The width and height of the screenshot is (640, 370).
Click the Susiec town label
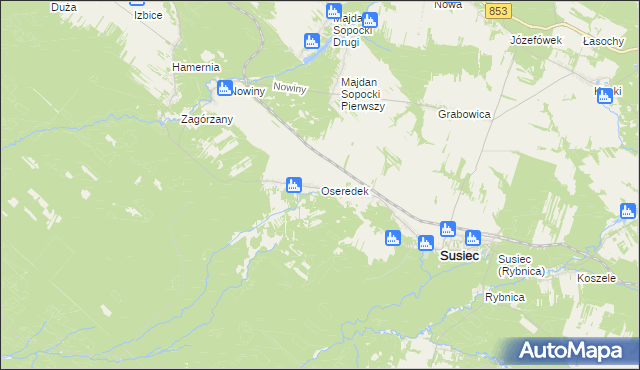459,256
